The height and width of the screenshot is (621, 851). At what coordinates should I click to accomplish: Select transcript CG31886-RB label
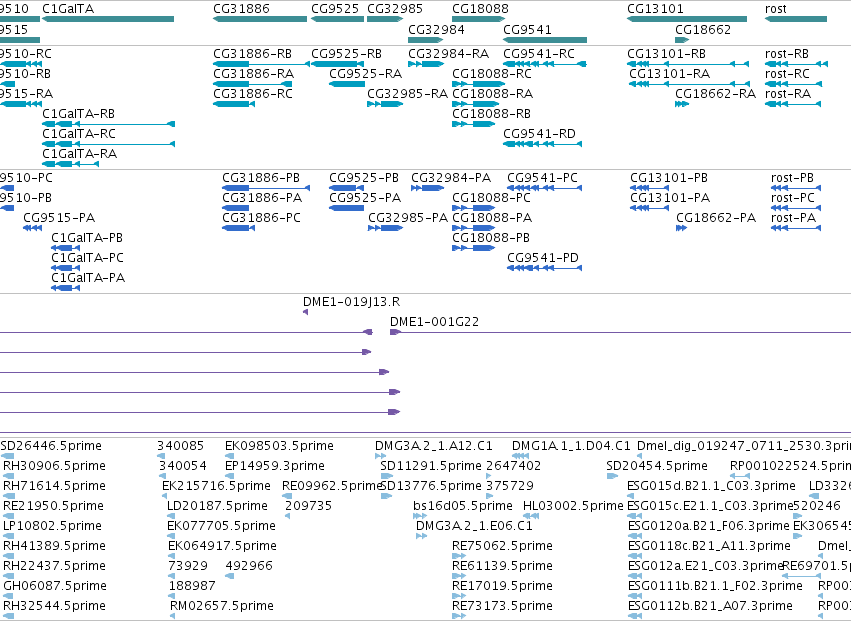pos(252,54)
